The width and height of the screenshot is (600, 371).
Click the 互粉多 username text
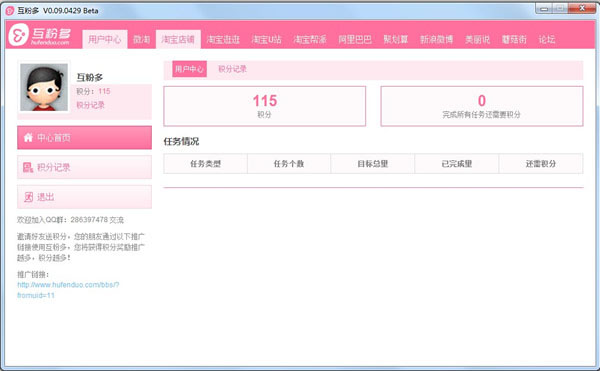pos(90,77)
